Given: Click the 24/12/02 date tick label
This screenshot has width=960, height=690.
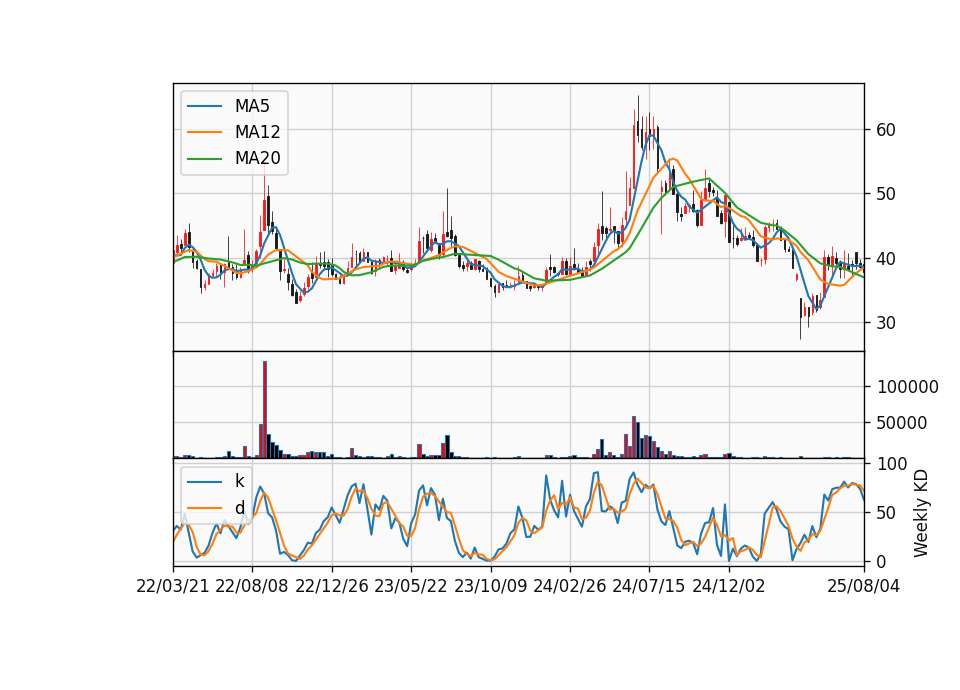Looking at the screenshot, I should click(x=729, y=586).
